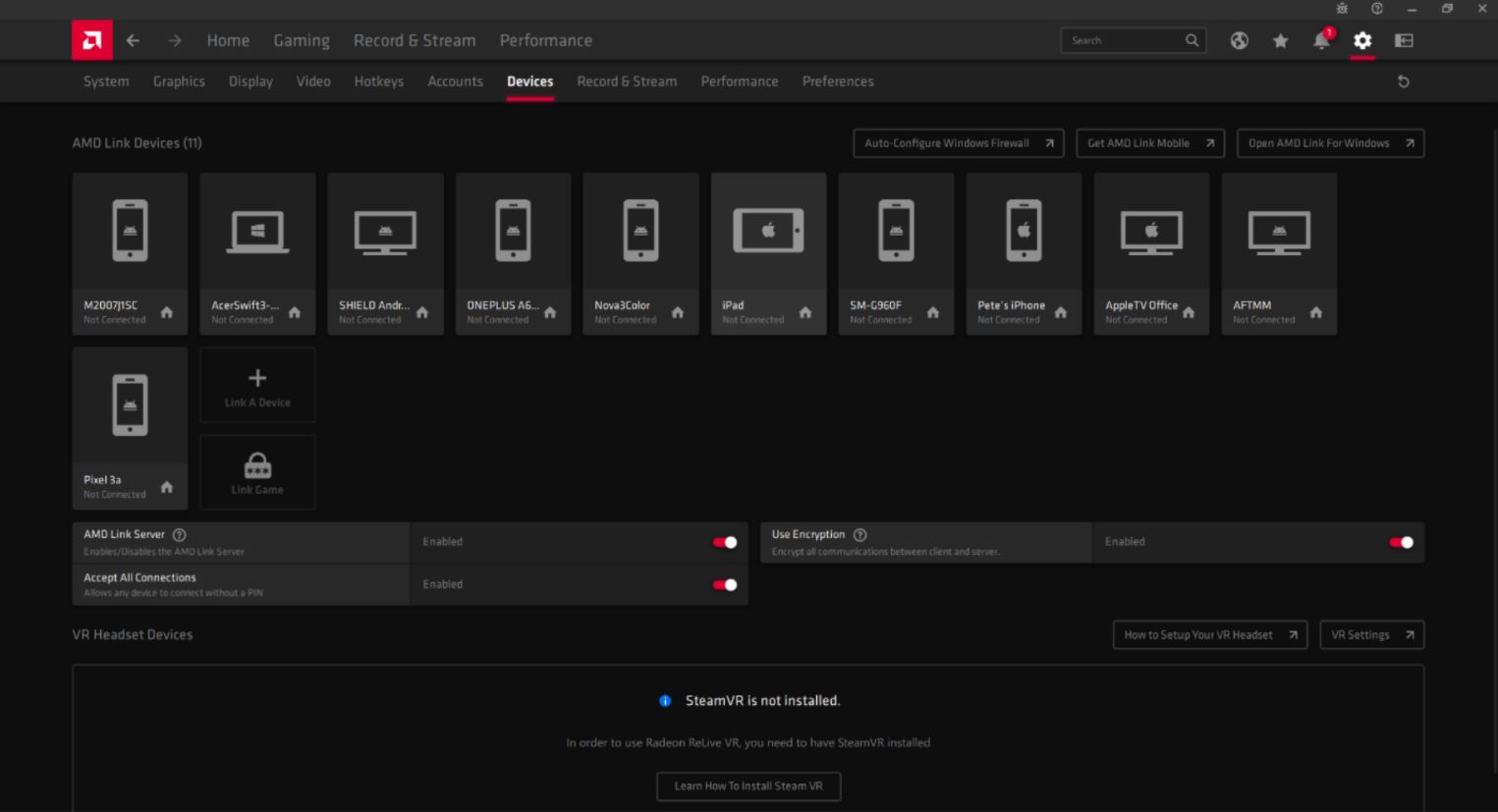Click the search magnifier icon
The image size is (1498, 812).
1192,40
